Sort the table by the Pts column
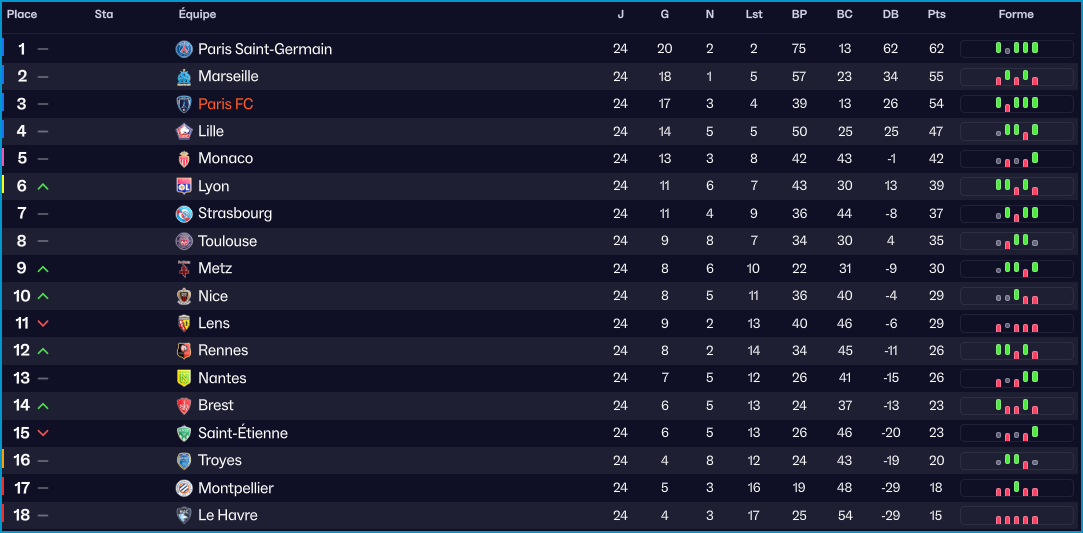This screenshot has height=533, width=1083. pos(936,15)
